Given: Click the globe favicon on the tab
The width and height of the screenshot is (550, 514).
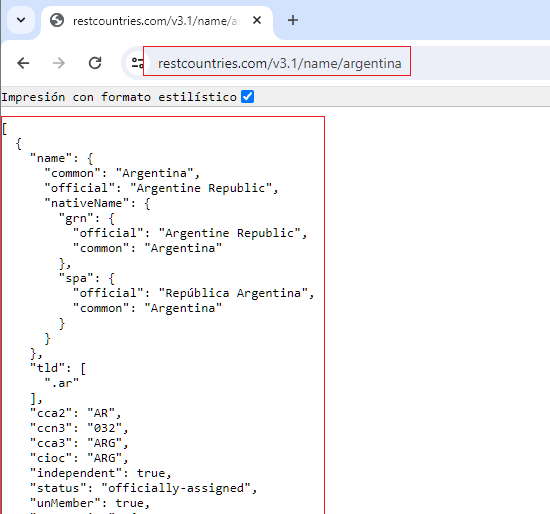Looking at the screenshot, I should click(57, 21).
